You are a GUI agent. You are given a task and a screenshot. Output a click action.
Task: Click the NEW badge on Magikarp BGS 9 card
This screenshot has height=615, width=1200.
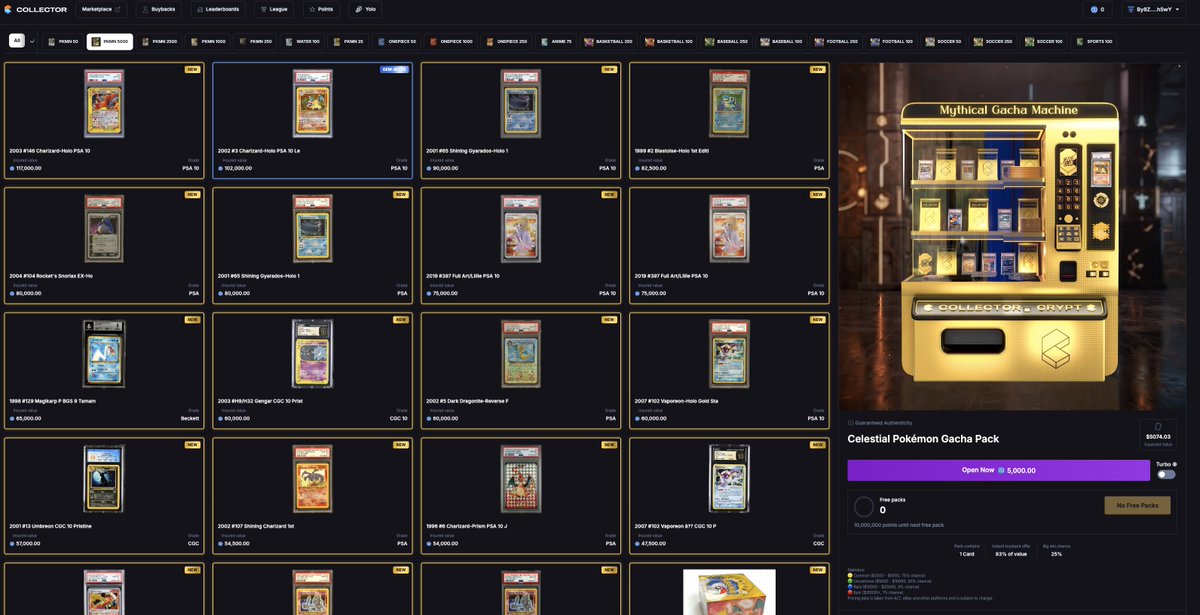coord(192,320)
